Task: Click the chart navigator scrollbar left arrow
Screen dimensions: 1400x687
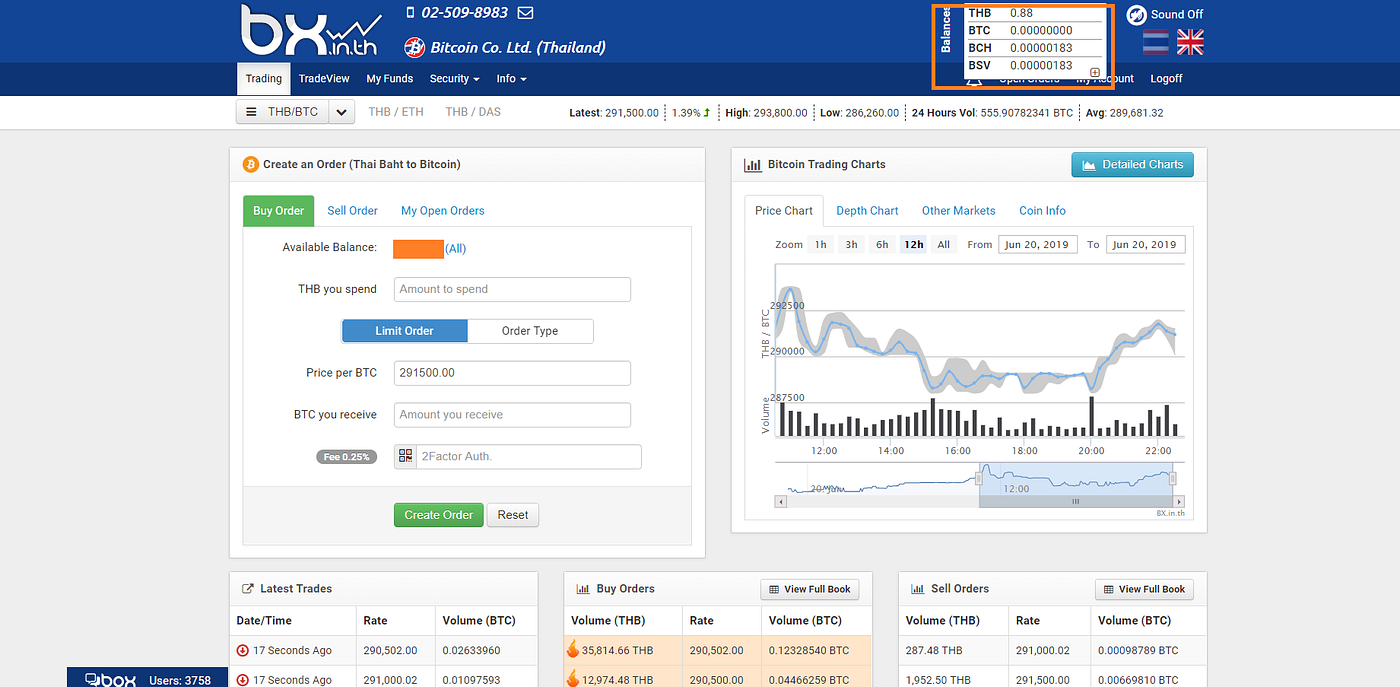Action: pos(780,501)
